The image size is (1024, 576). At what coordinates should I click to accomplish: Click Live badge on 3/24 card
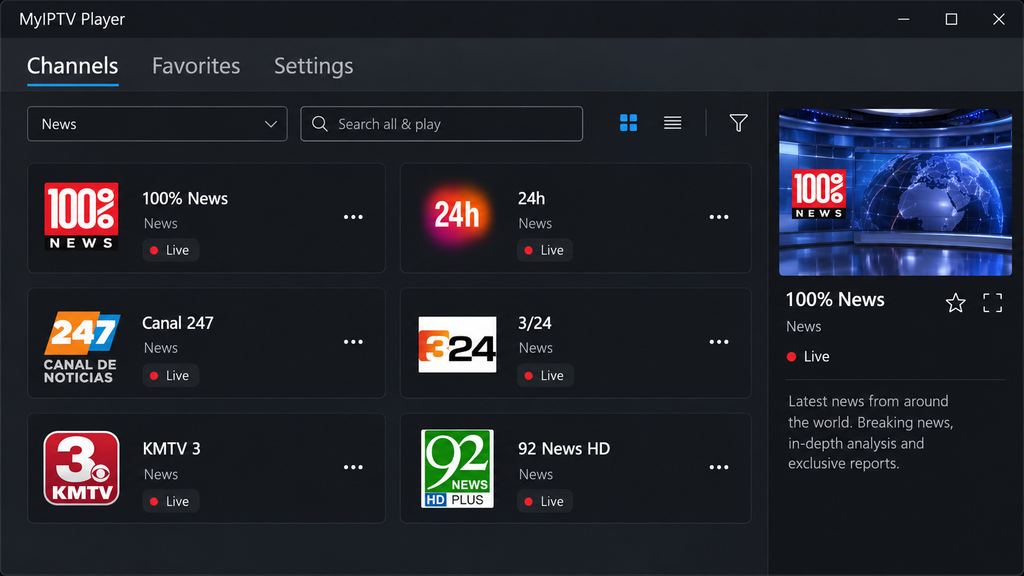[x=545, y=376]
